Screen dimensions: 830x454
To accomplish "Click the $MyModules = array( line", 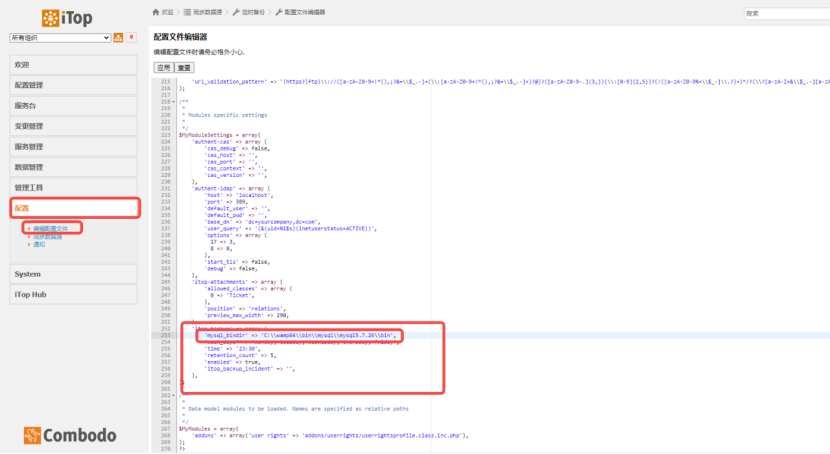I will (209, 429).
